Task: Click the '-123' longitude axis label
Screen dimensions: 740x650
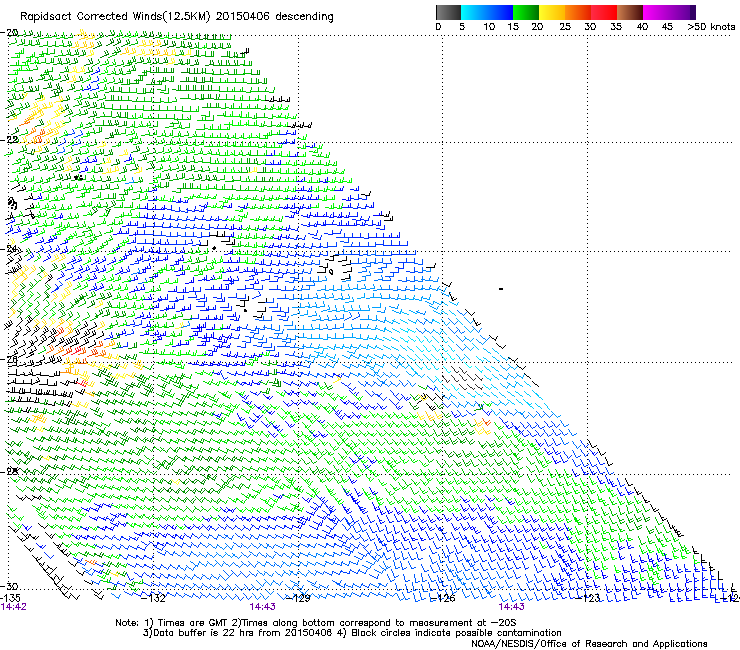Action: [x=589, y=598]
